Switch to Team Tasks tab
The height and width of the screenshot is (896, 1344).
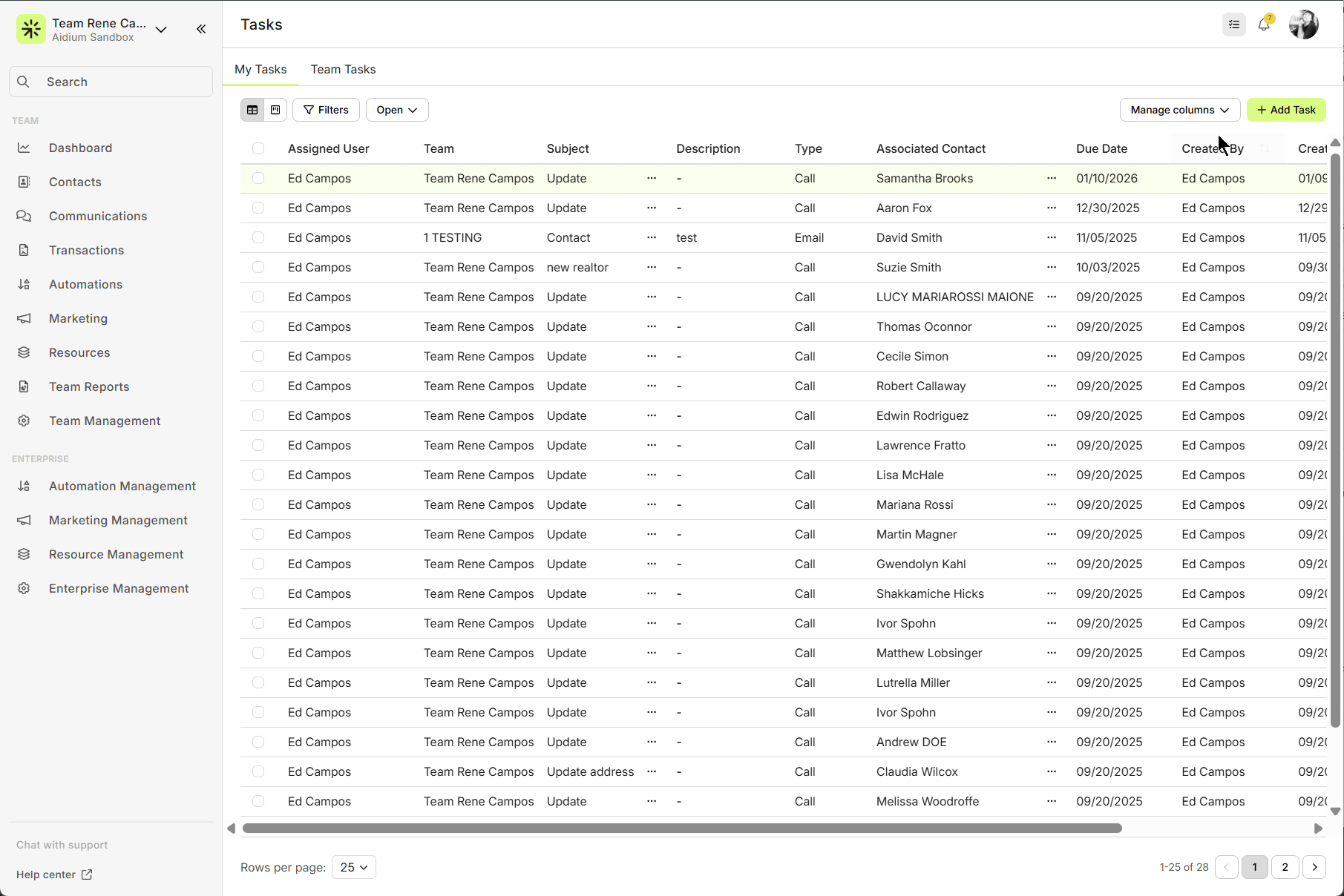343,69
